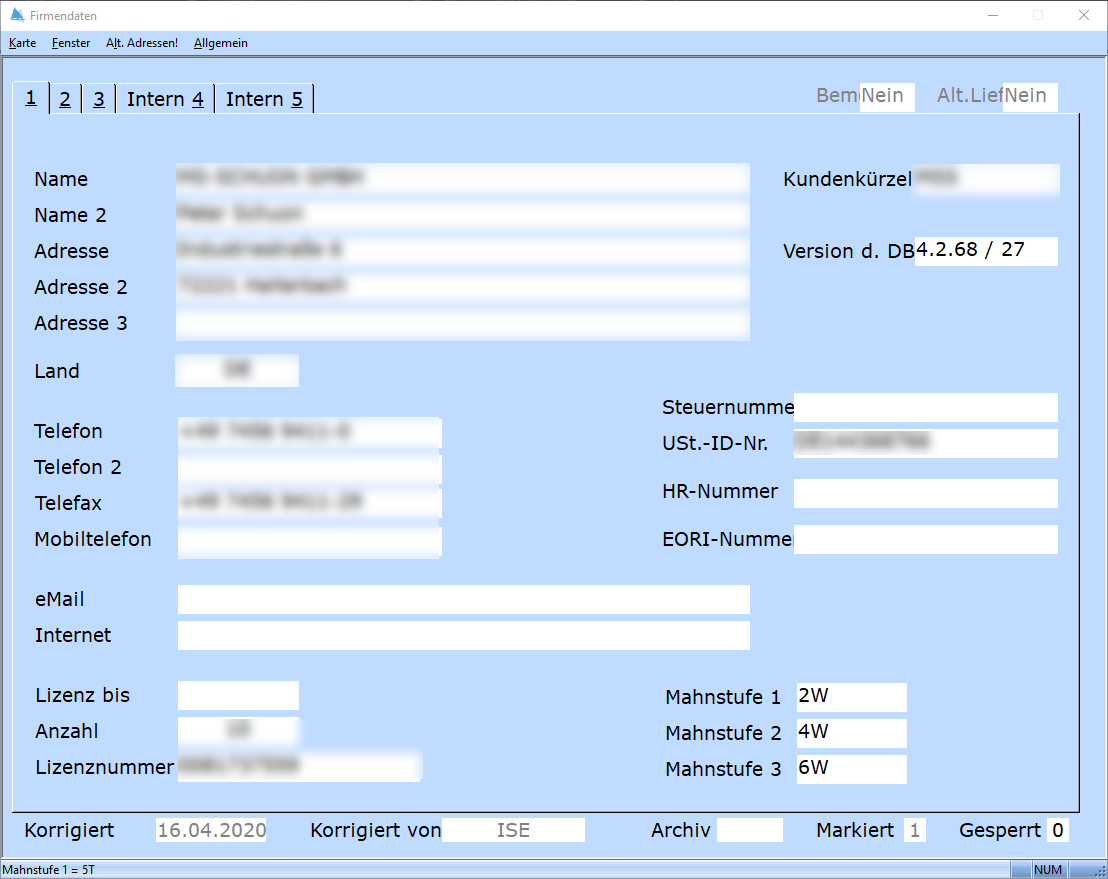Screen dimensions: 1108x879
Task: Click the Lizenz bis field
Action: (238, 696)
